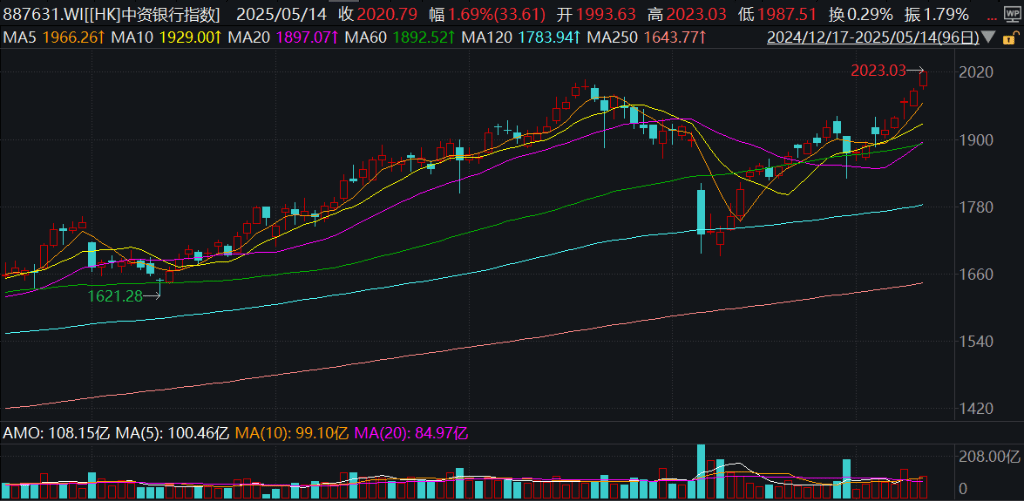Click the WP monitor icon

(1012, 14)
